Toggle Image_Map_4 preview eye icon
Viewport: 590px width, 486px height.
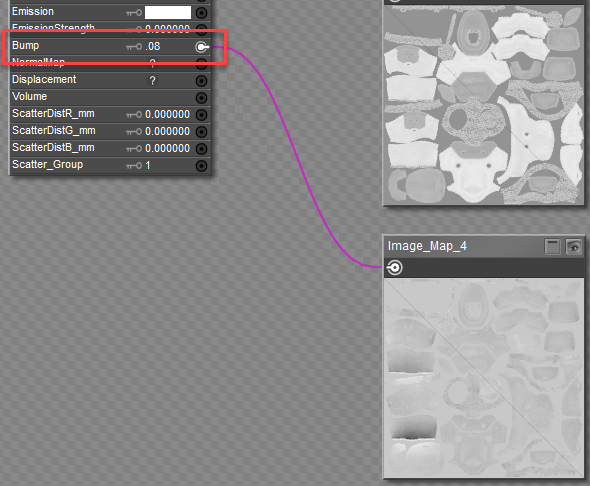[x=574, y=247]
